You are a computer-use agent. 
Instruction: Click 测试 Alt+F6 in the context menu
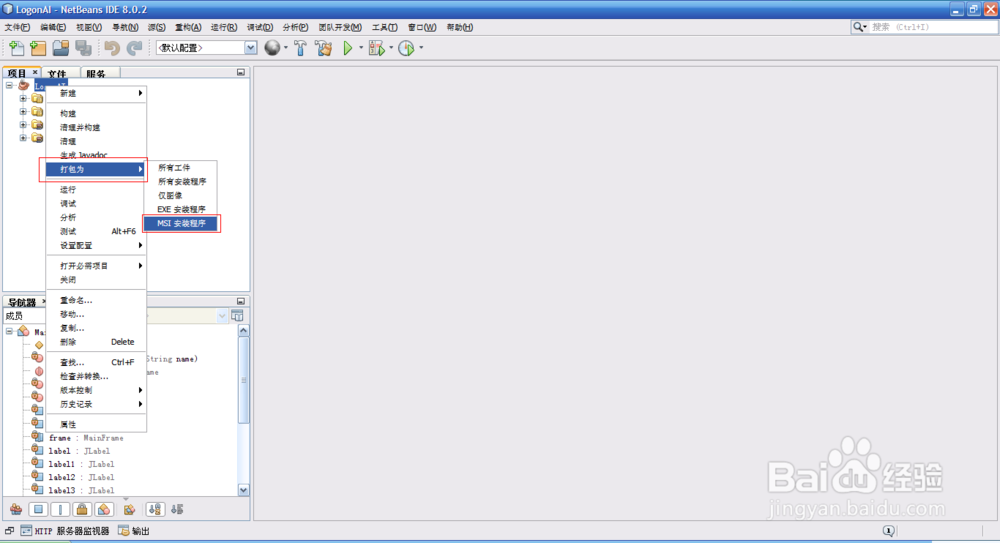click(96, 231)
